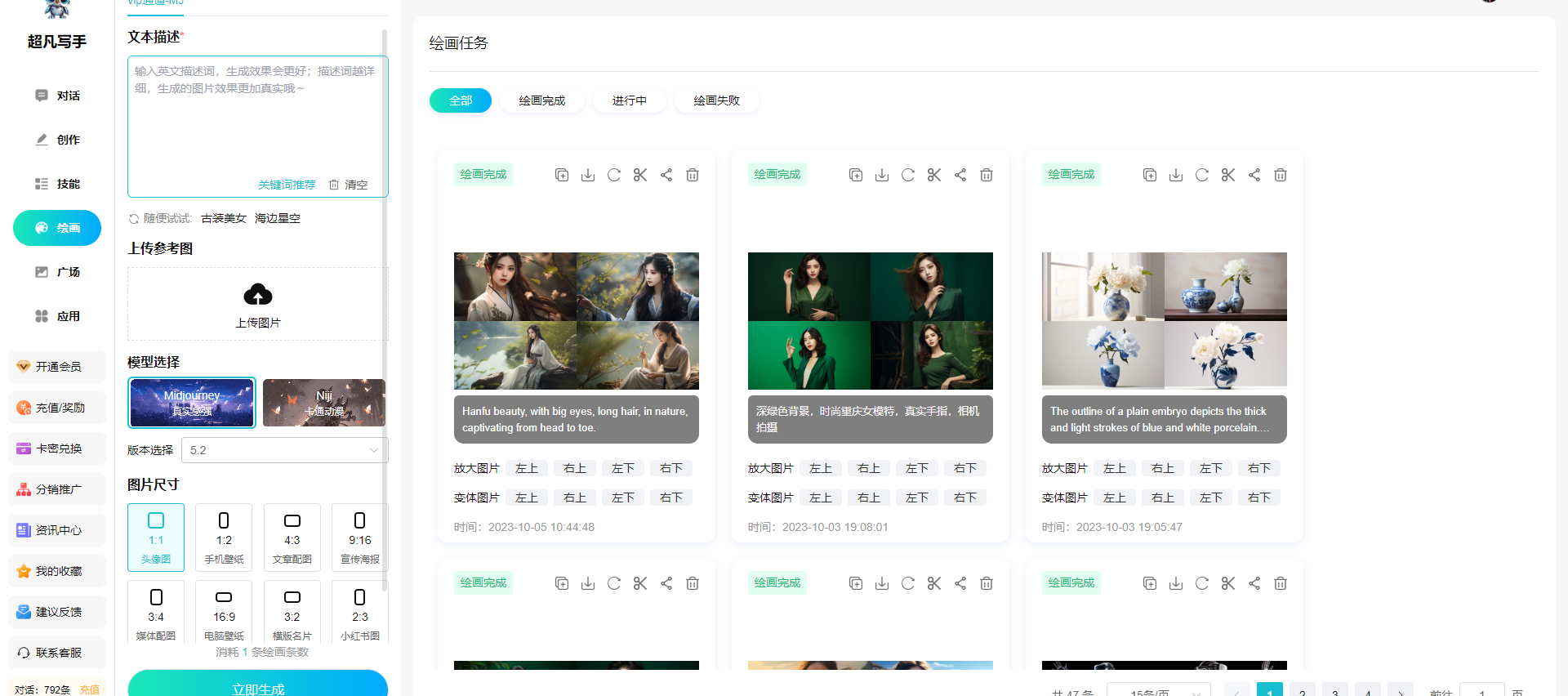
Task: Open the porcelain vase image grid
Action: coord(1165,321)
